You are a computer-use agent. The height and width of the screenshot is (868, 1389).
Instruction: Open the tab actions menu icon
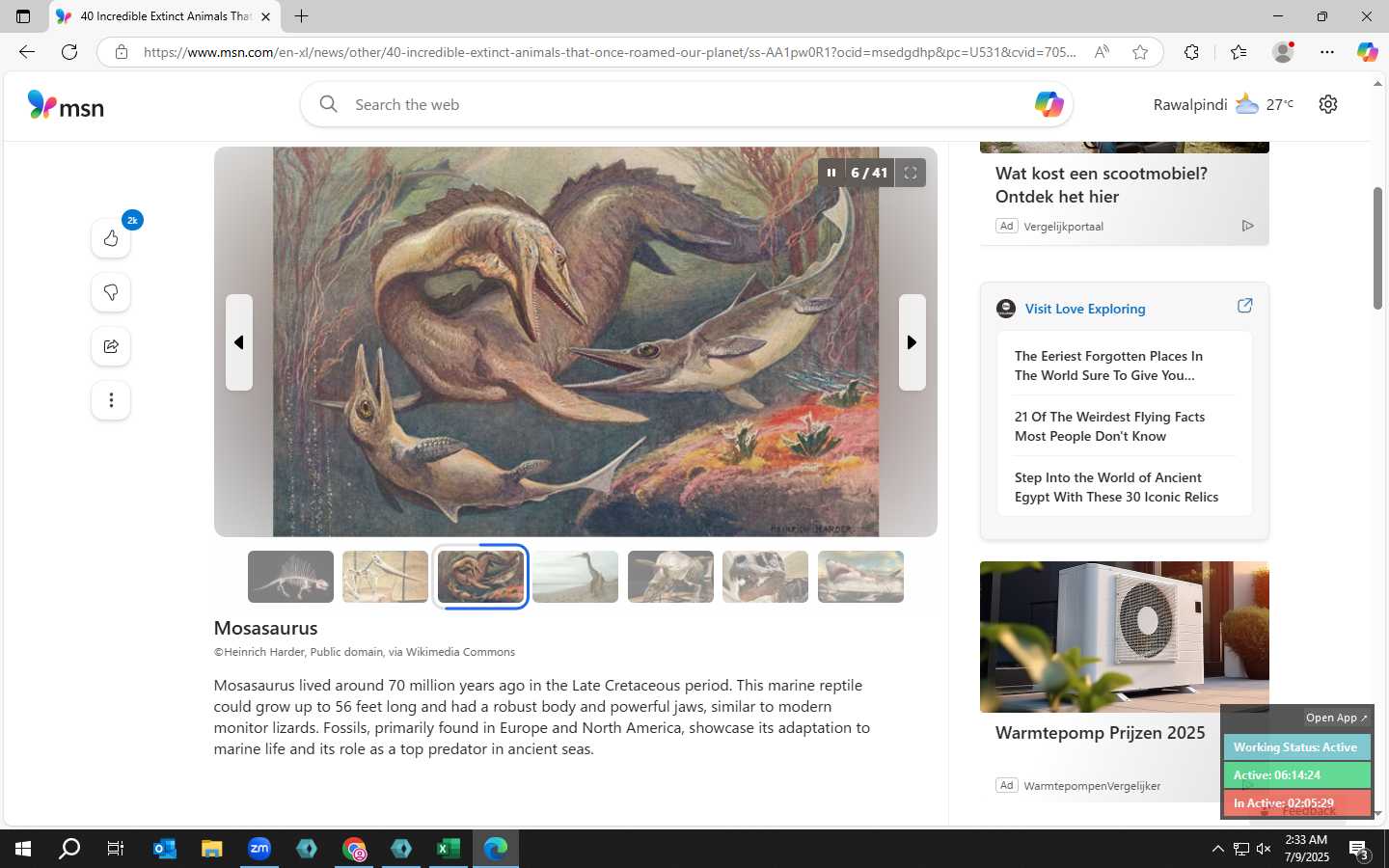point(23,16)
